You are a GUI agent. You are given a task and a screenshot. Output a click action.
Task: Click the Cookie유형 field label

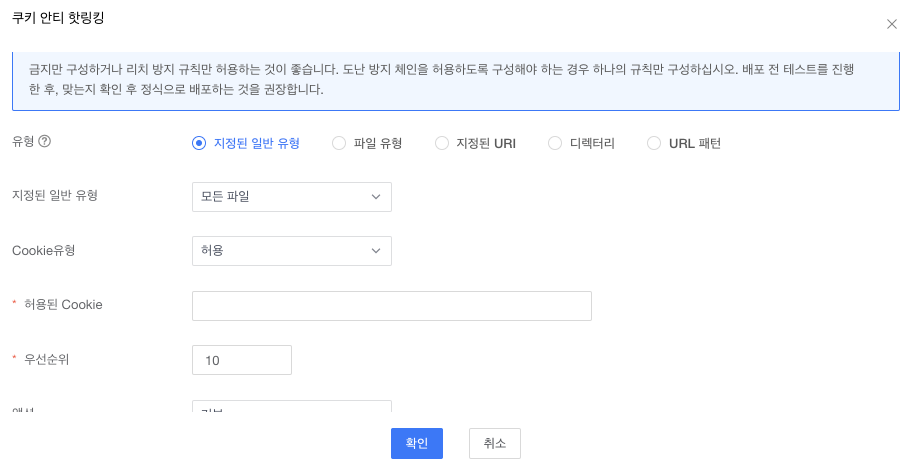43,250
